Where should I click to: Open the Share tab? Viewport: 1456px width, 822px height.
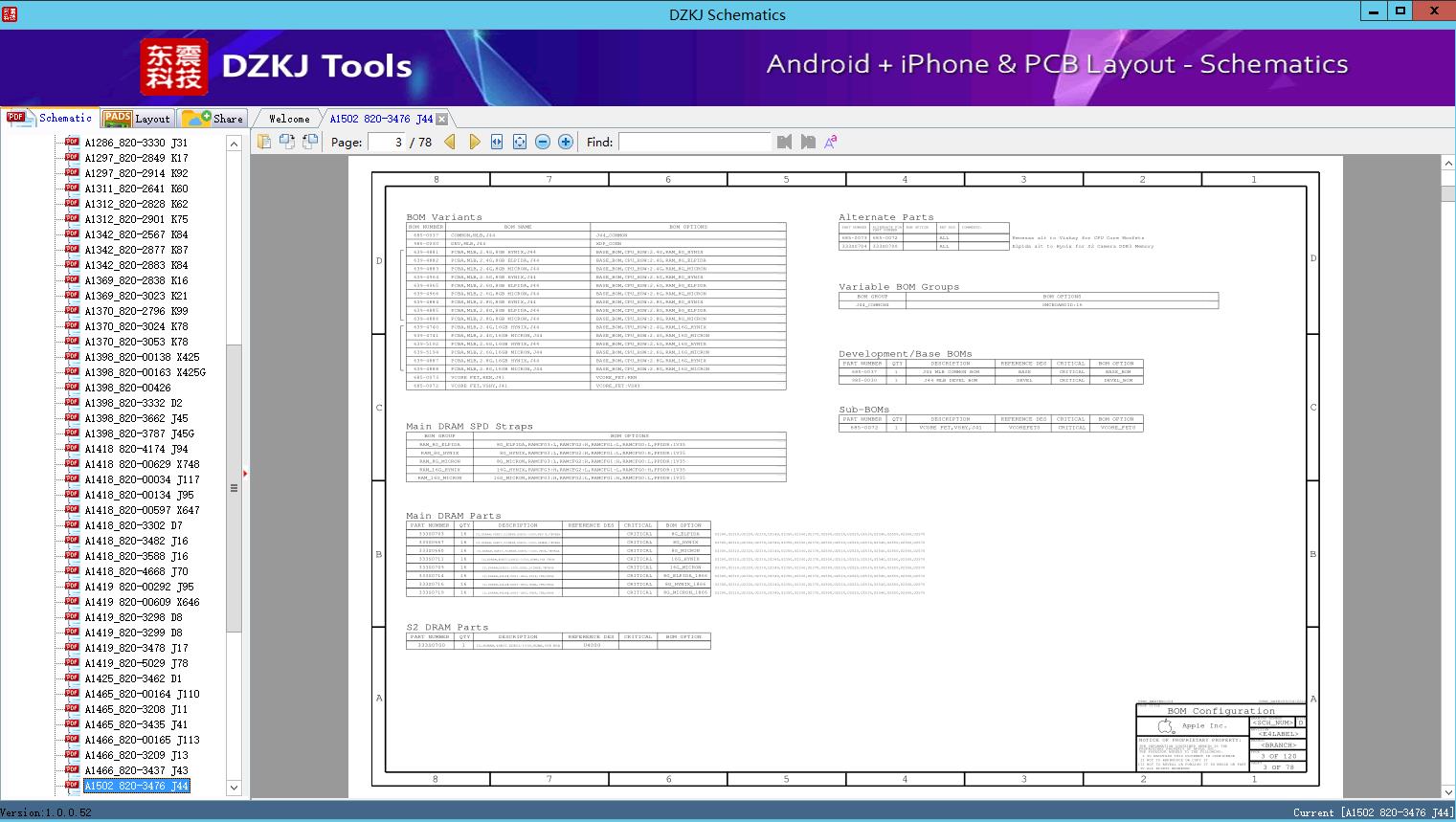point(213,119)
